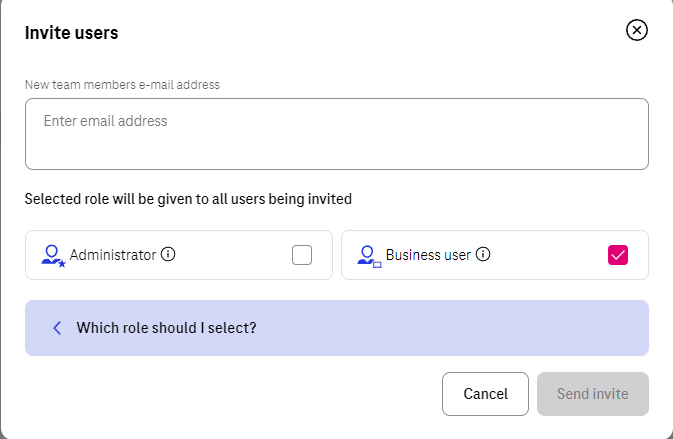The width and height of the screenshot is (673, 439).
Task: Select the Business user role label
Action: click(x=428, y=255)
